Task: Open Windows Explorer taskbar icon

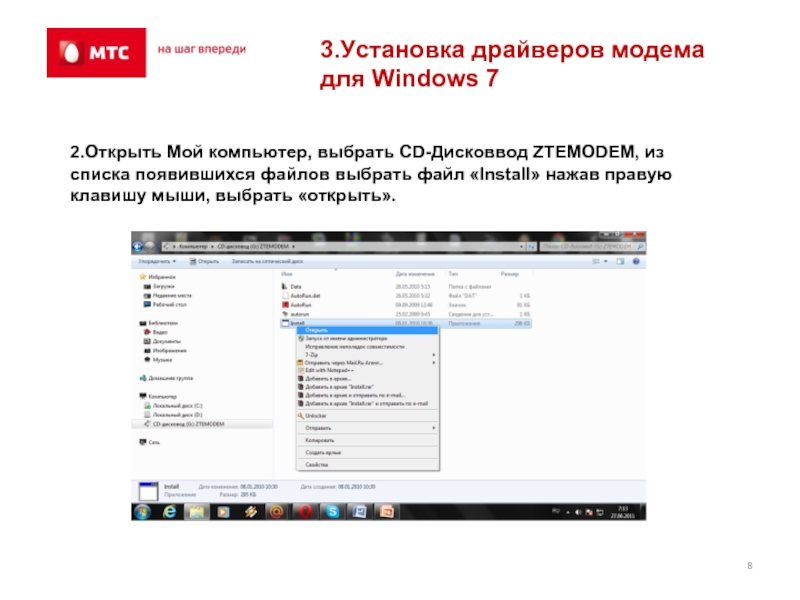Action: tap(196, 512)
